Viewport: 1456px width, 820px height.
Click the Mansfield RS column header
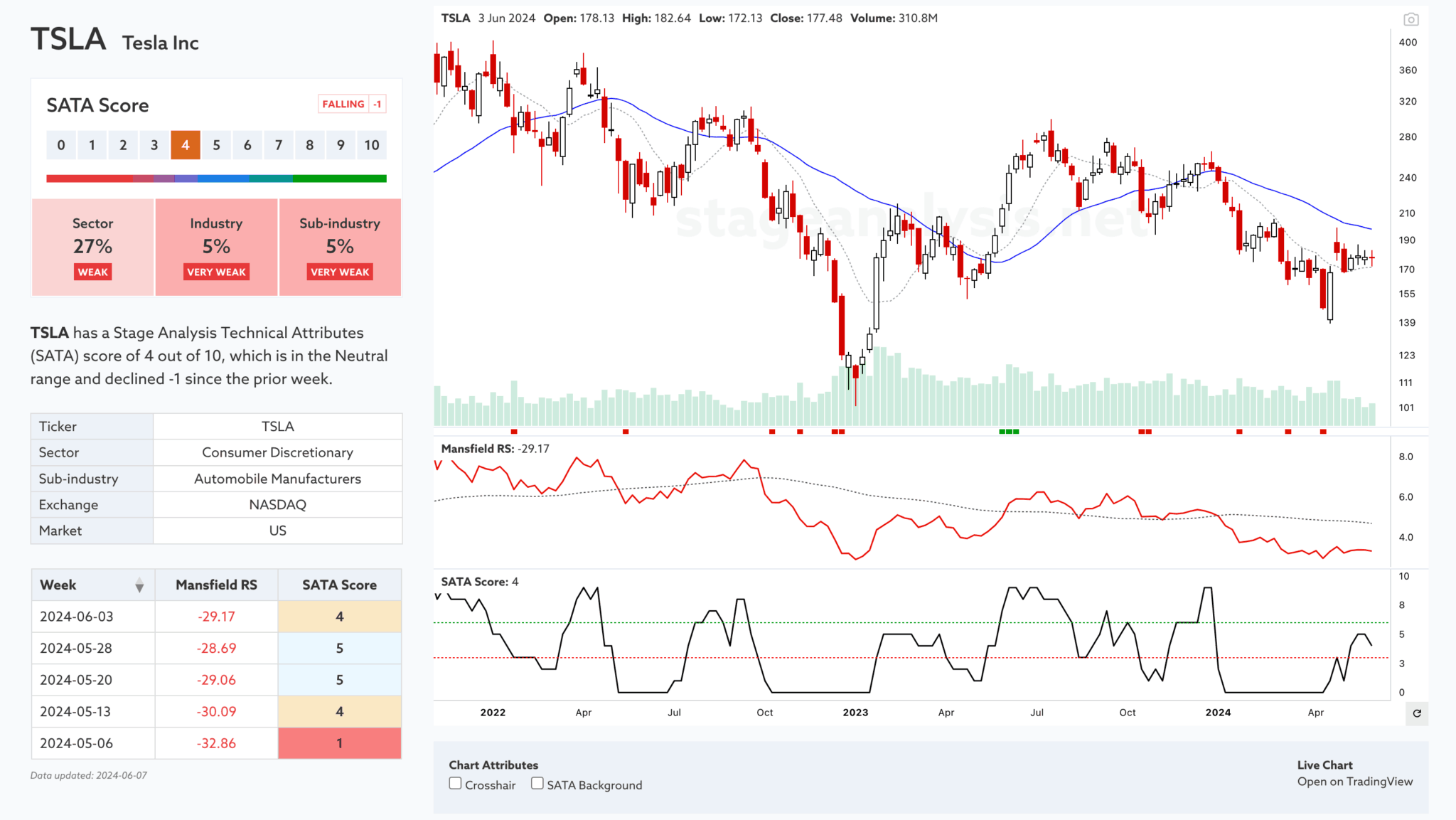click(216, 585)
